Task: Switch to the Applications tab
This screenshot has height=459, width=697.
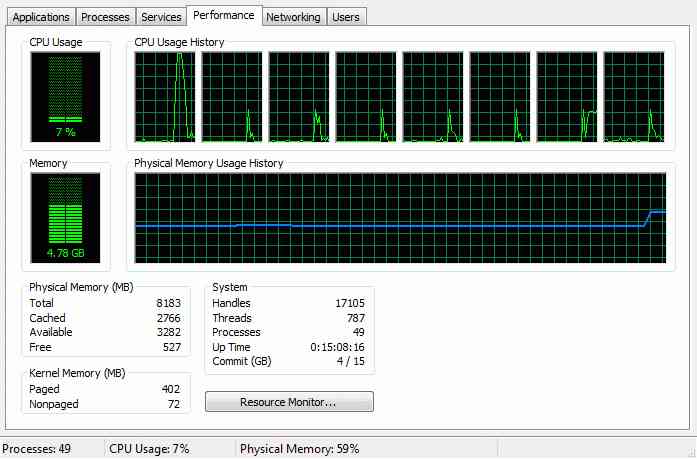Action: (41, 17)
